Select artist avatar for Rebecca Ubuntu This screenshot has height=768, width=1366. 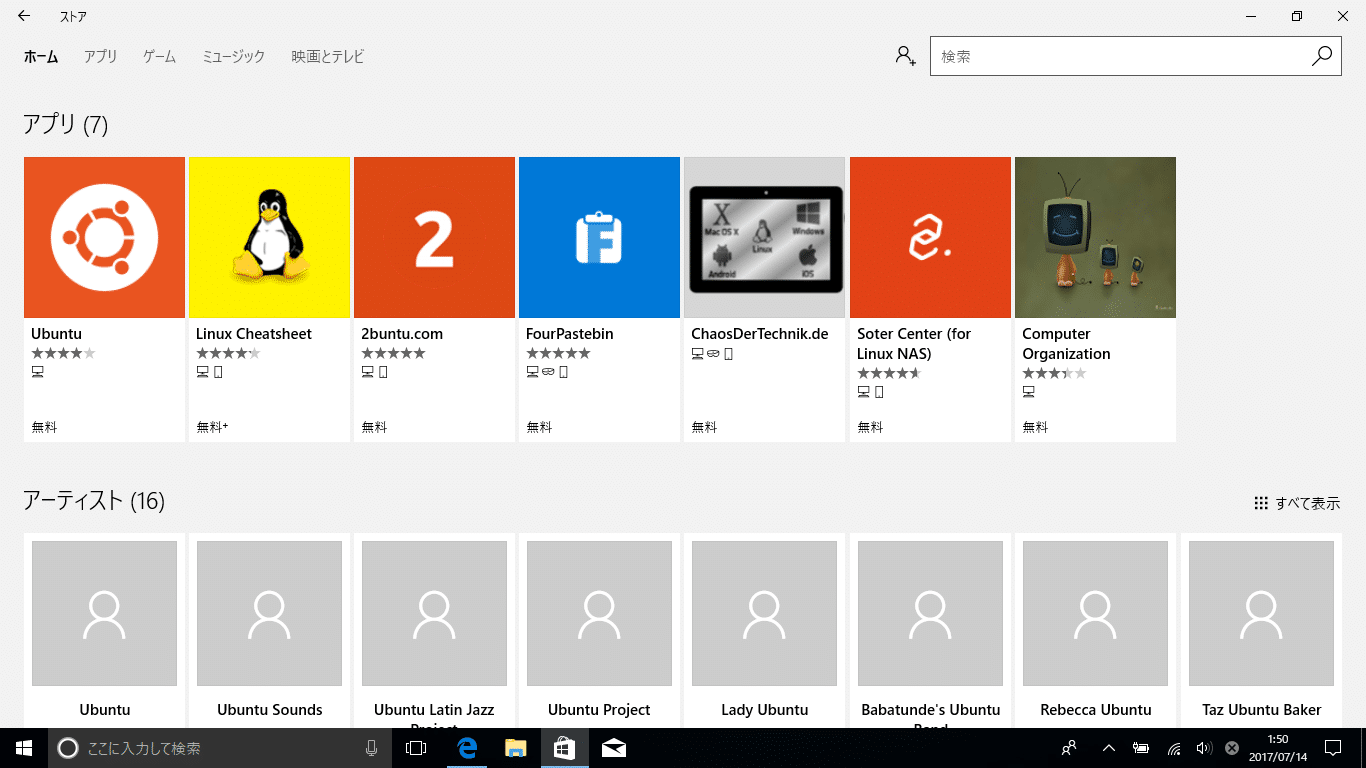pos(1095,614)
